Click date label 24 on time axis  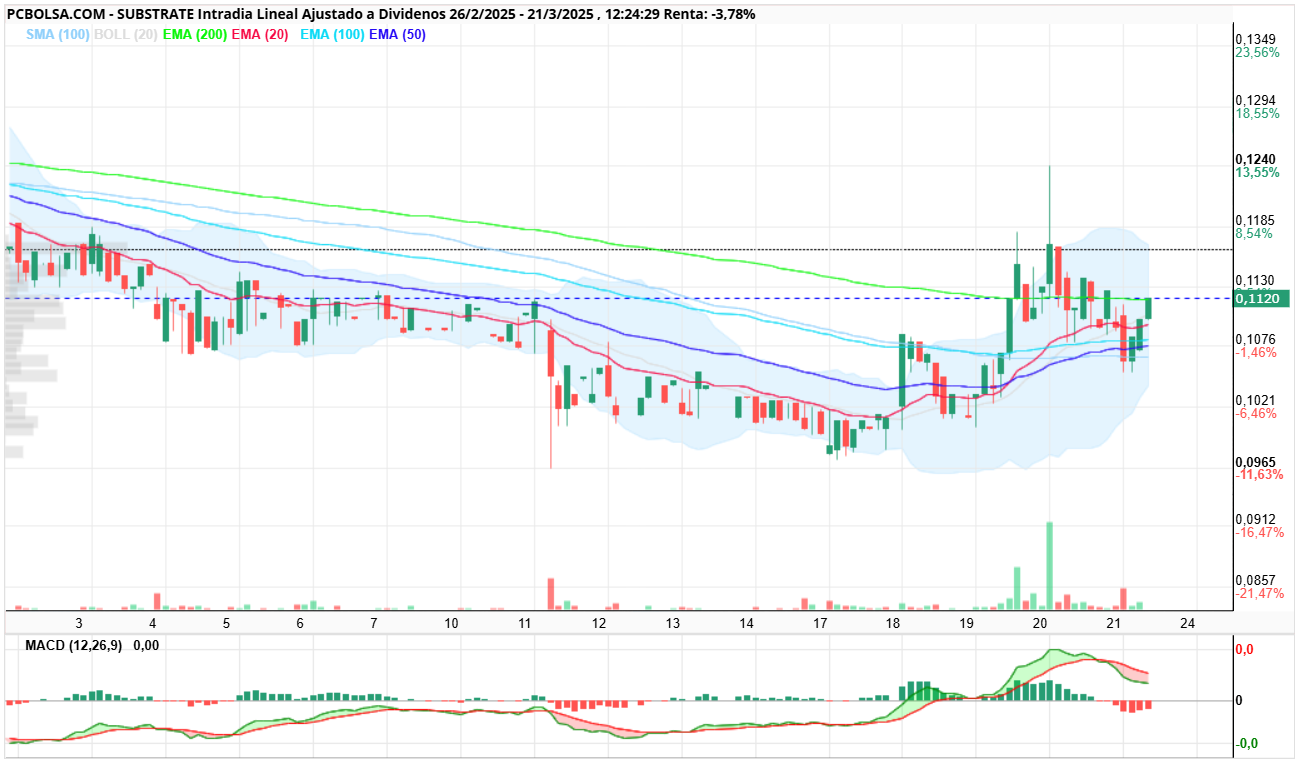1188,622
